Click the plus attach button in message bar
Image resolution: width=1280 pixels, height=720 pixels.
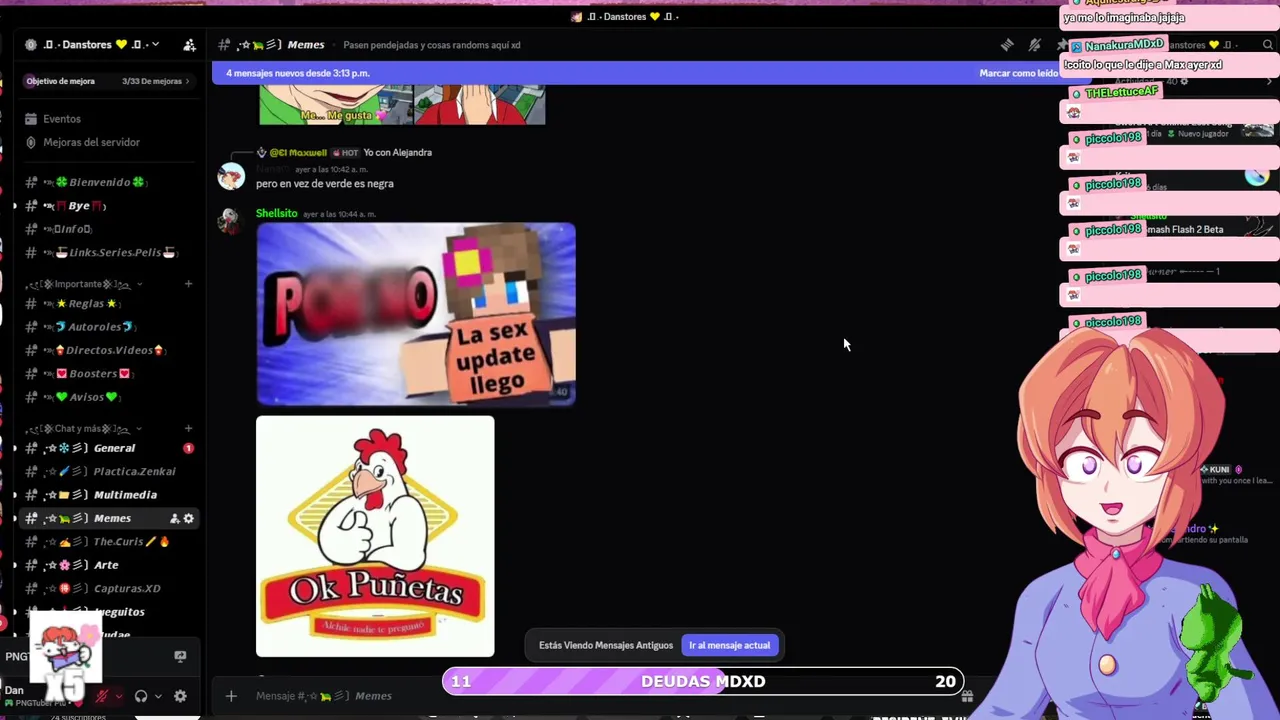tap(231, 696)
